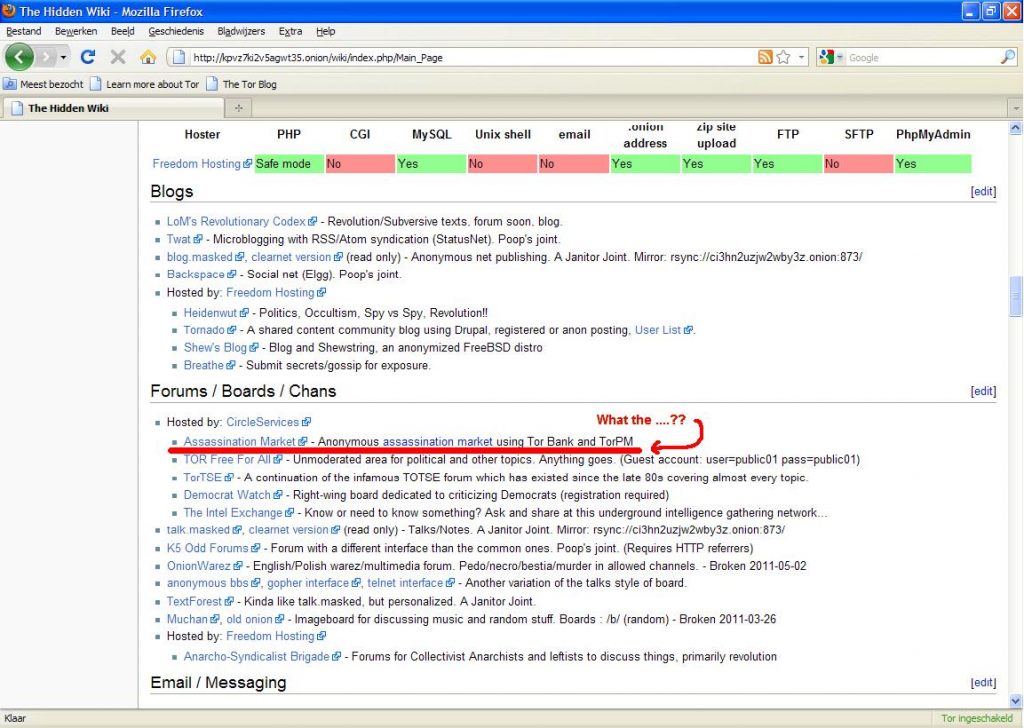The height and width of the screenshot is (728, 1024).
Task: Open the Extra menu
Action: (x=290, y=31)
